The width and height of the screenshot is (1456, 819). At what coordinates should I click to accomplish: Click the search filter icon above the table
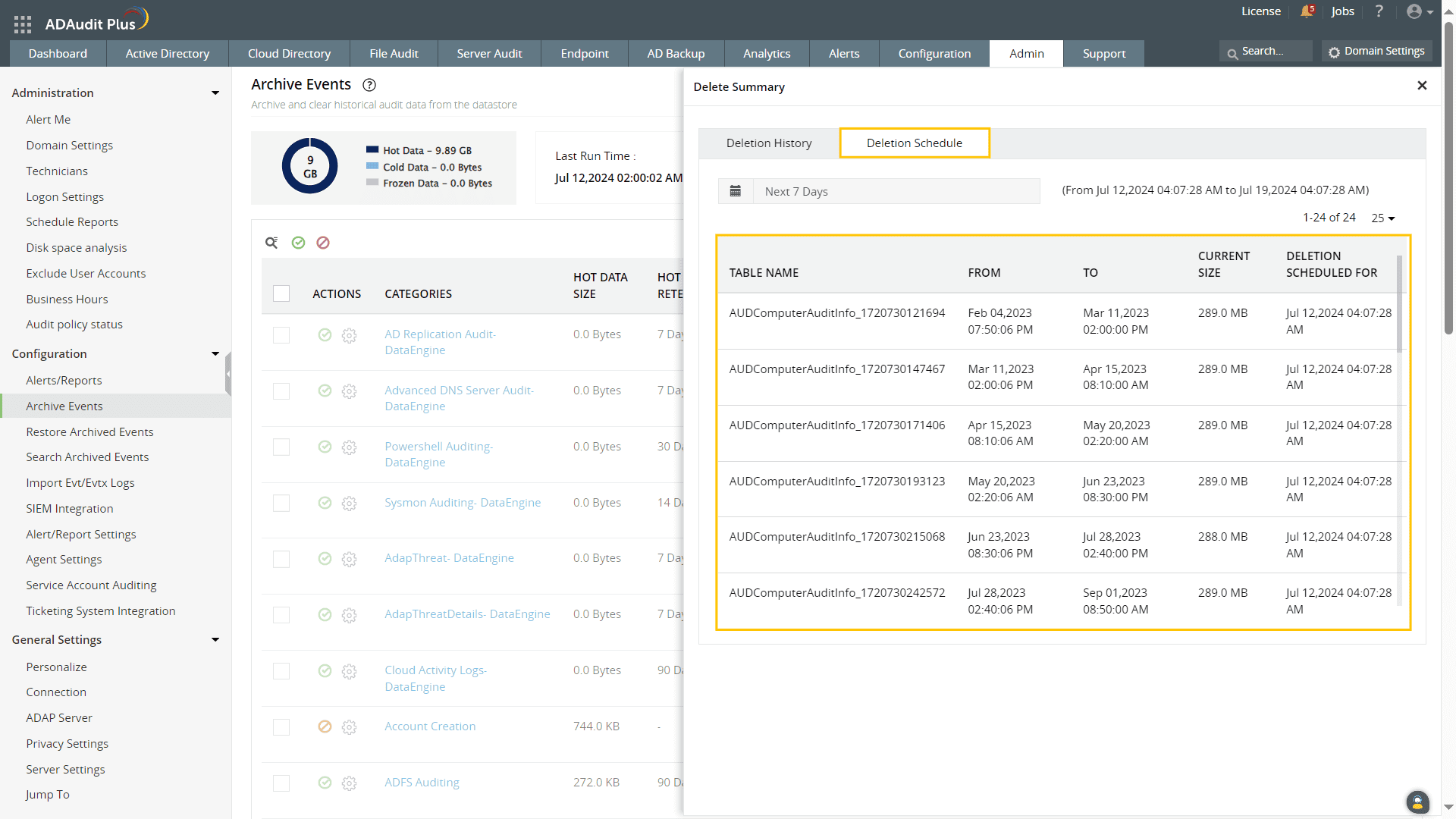(271, 243)
